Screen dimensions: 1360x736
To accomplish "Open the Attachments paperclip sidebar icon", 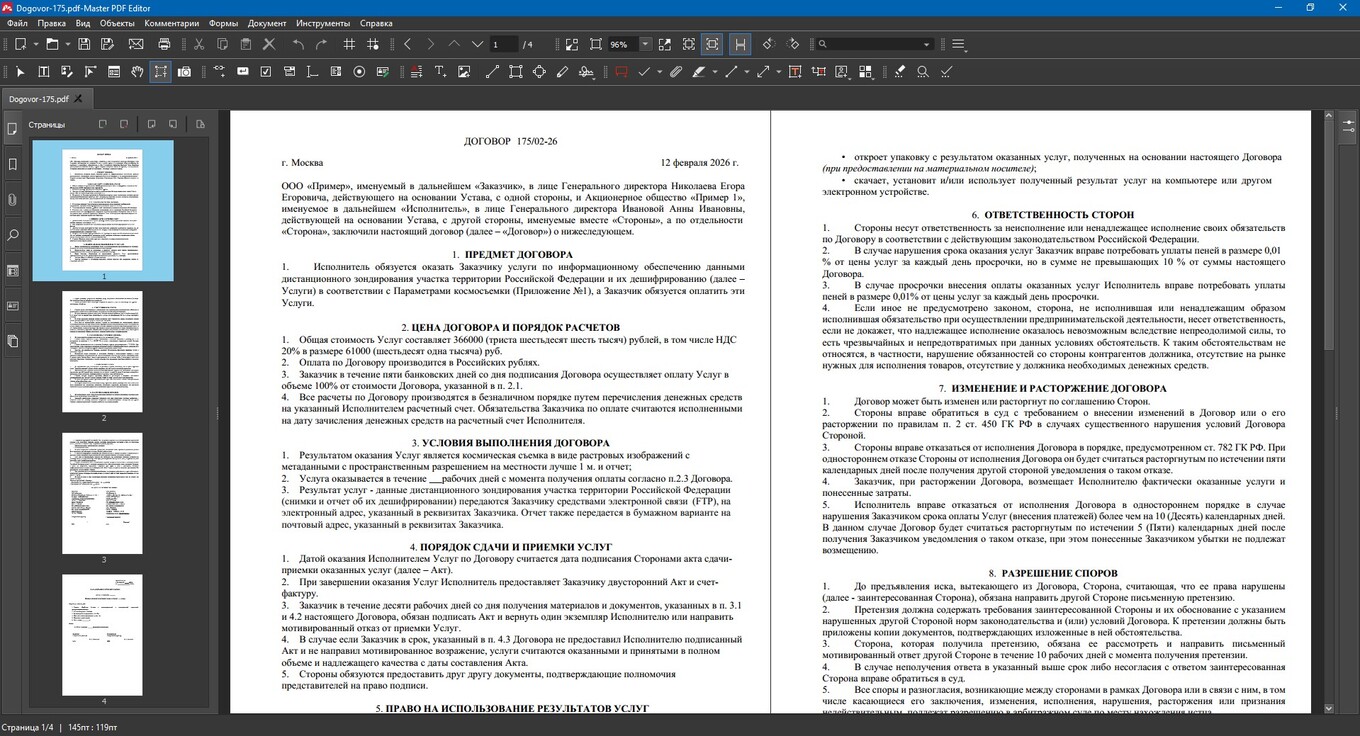I will coord(12,200).
